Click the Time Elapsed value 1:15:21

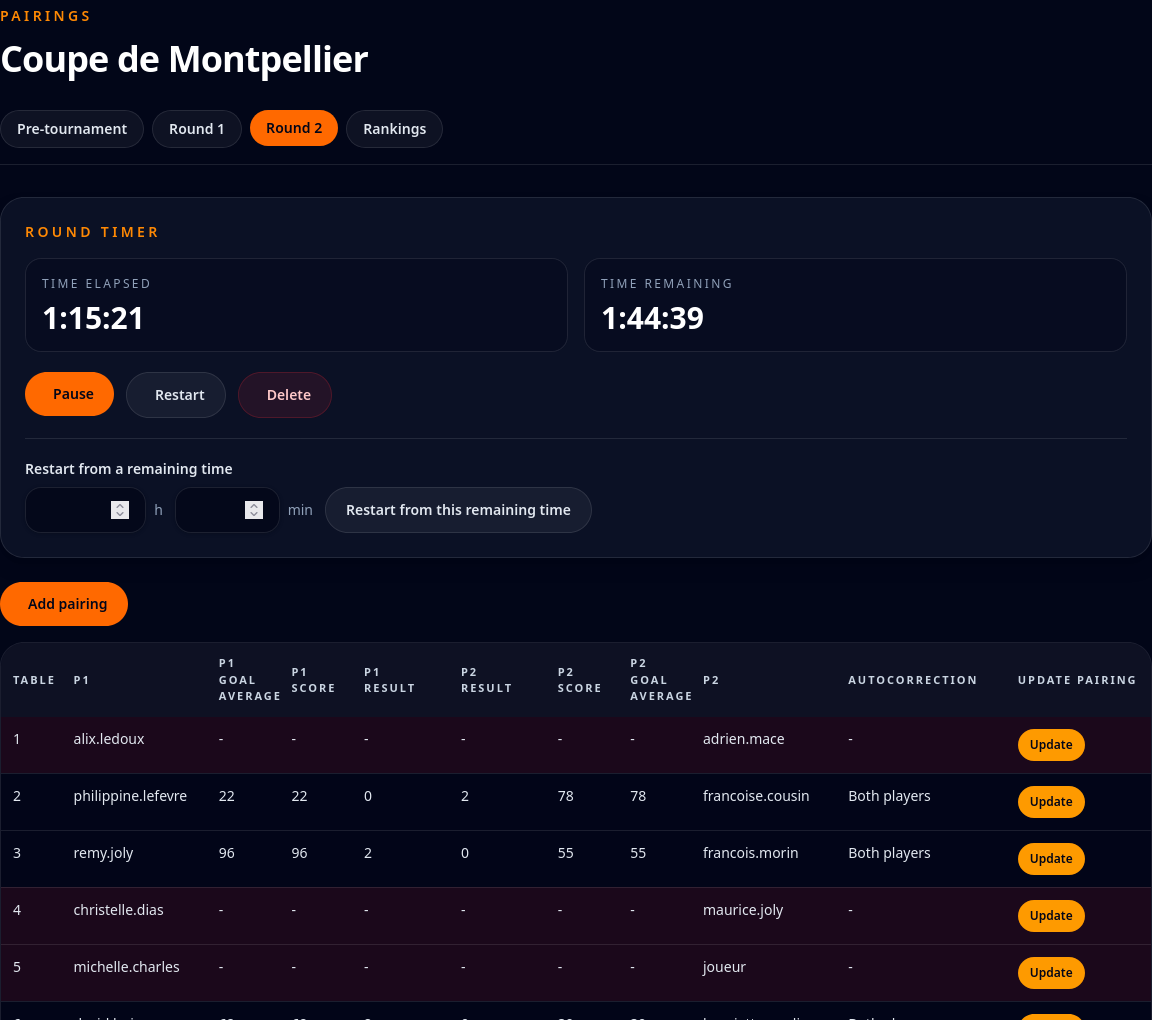(93, 318)
